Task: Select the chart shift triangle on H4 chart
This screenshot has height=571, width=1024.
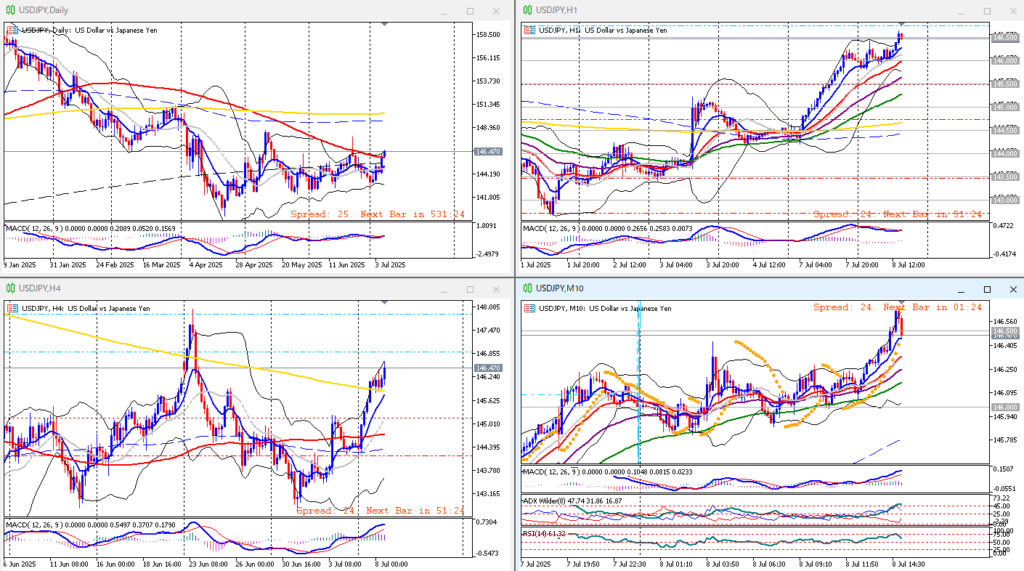Action: 385,302
